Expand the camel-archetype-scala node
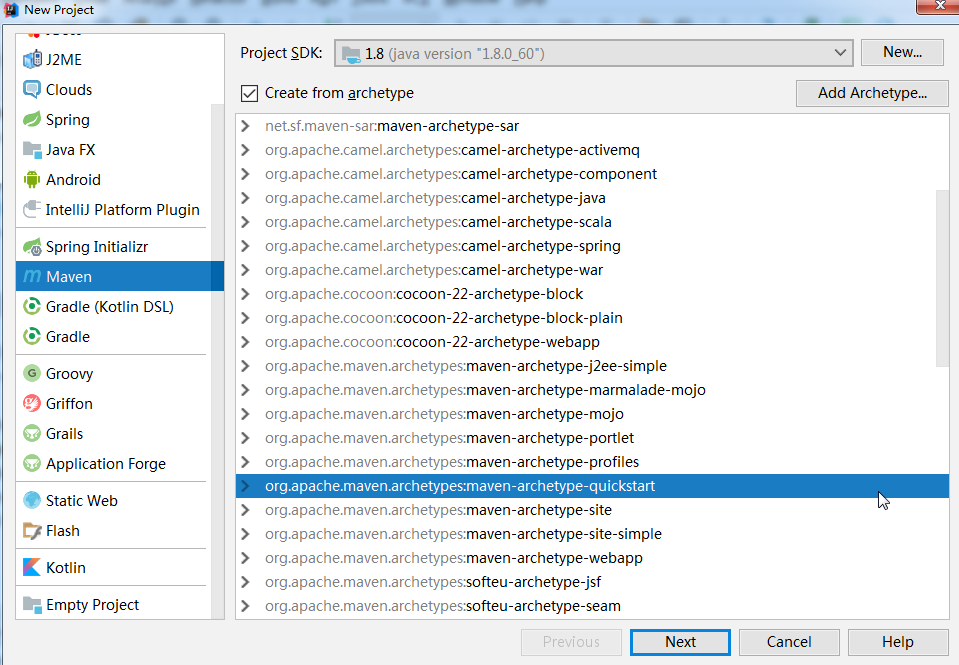Screen dimensions: 959x665 pyautogui.click(x=245, y=221)
